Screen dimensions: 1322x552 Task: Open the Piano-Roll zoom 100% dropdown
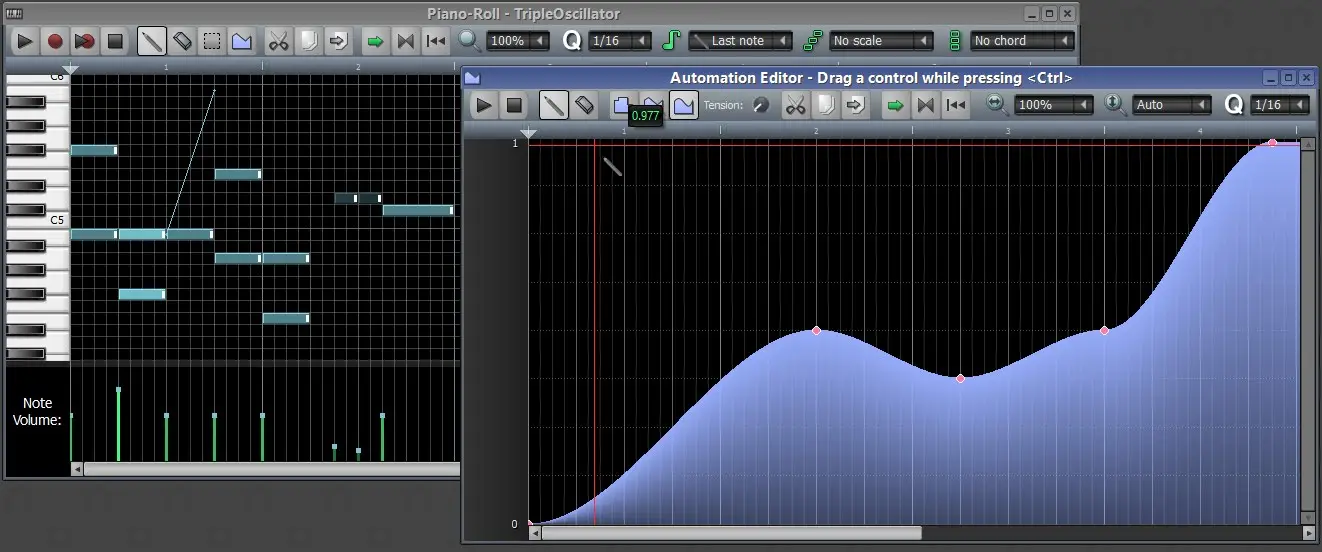coord(518,41)
